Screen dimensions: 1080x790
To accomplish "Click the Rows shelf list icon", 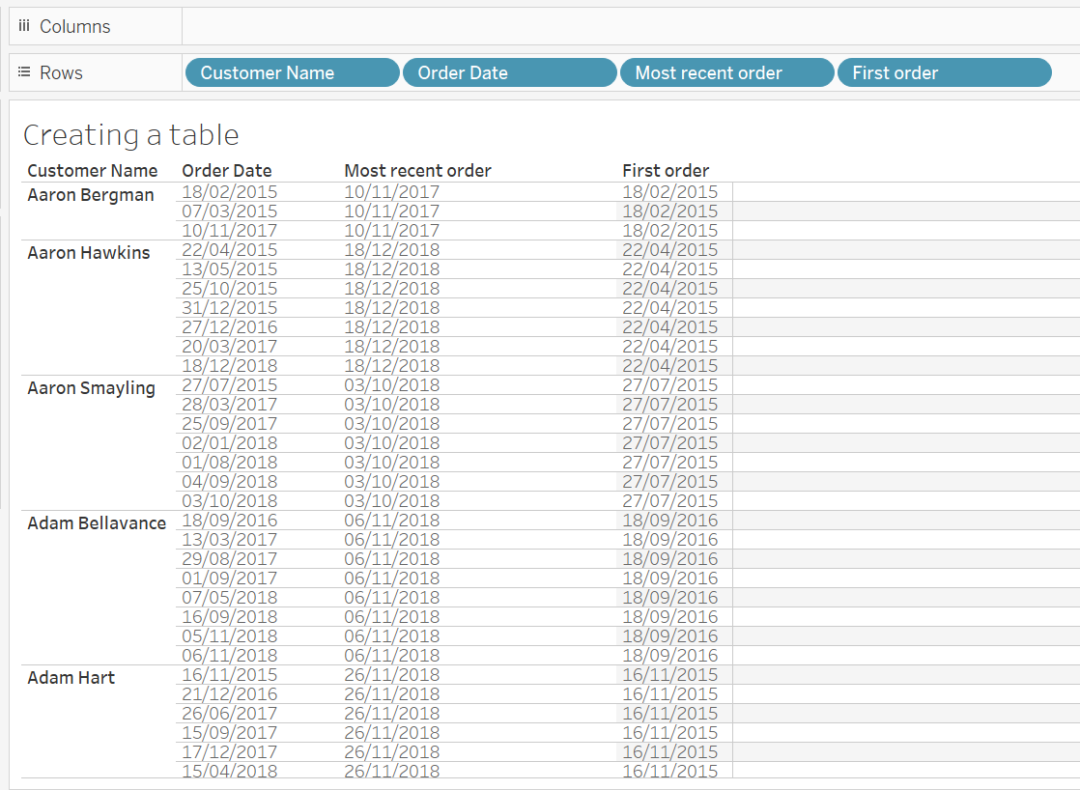I will [x=24, y=71].
